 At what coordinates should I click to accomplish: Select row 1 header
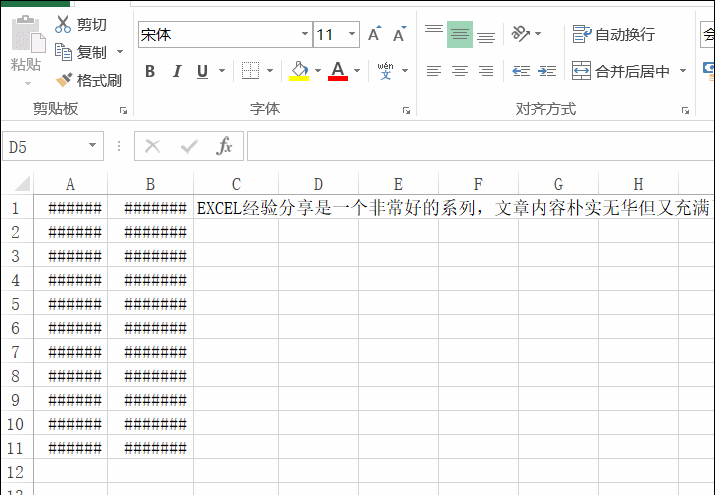(16, 208)
